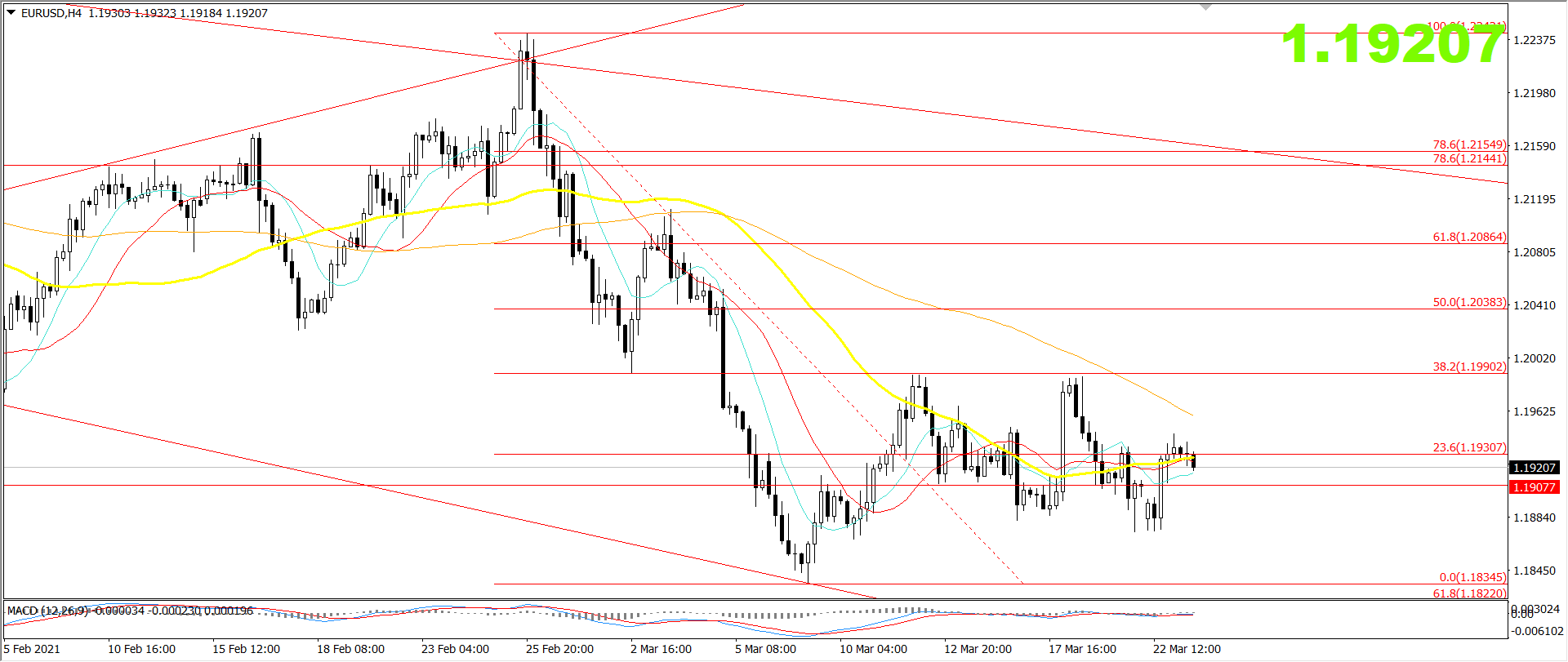Click the 18 Feb 08:00 time label
The height and width of the screenshot is (662, 1568).
351,649
